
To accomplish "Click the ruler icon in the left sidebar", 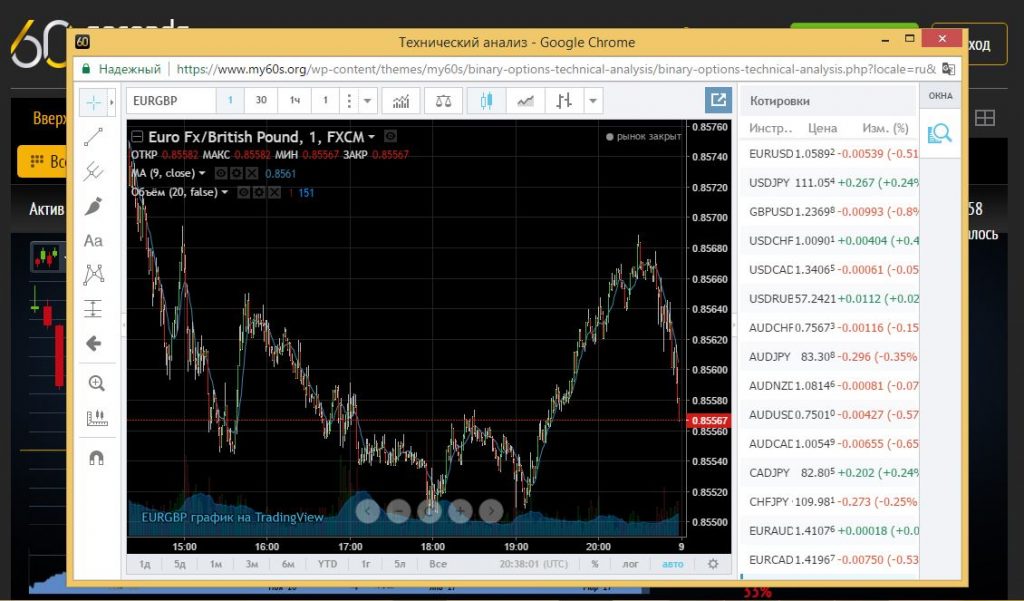I will tap(96, 417).
